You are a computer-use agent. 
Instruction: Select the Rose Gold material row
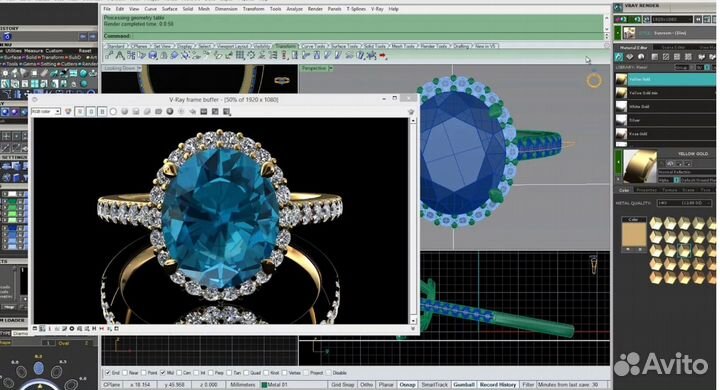click(x=665, y=134)
